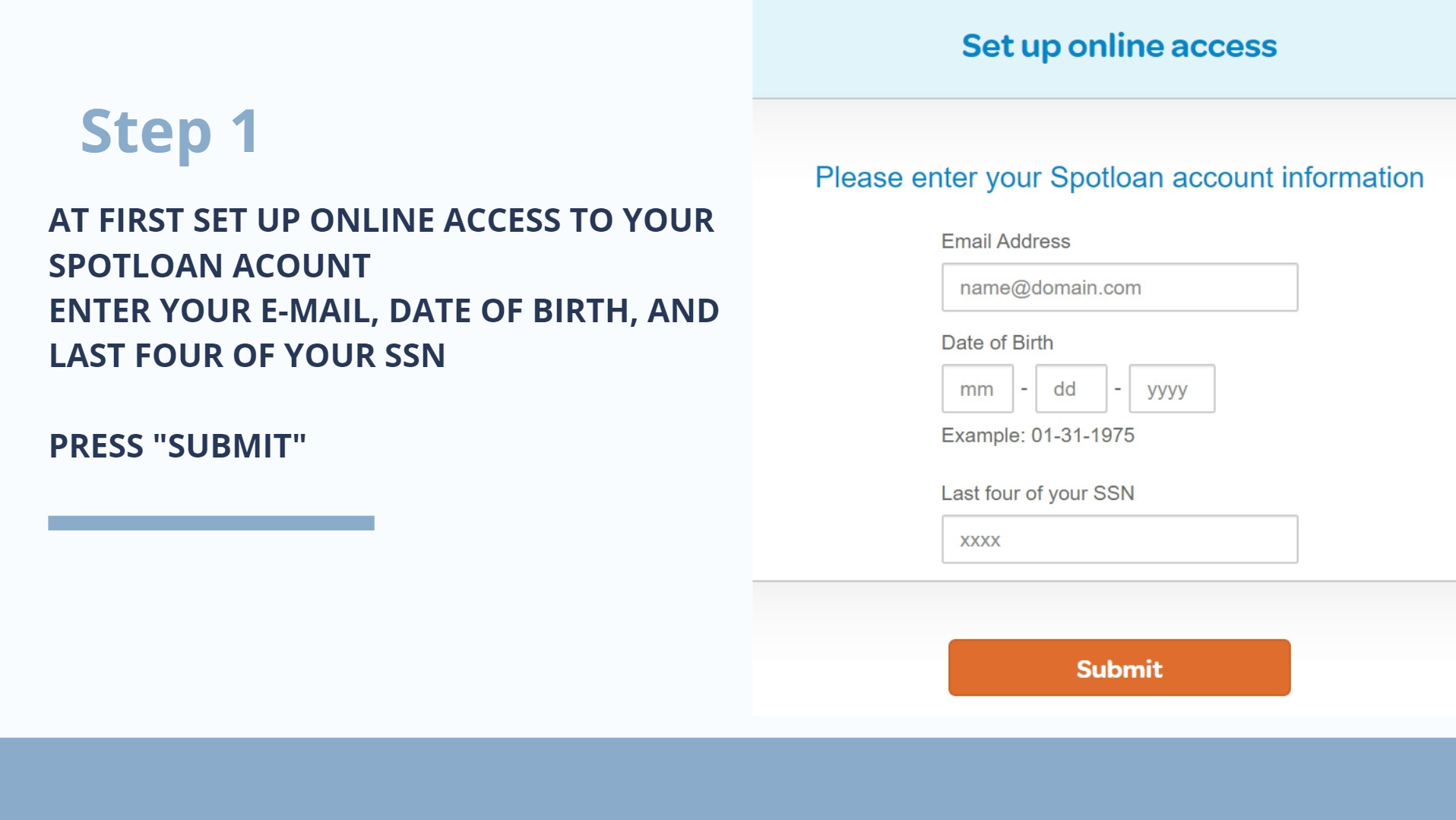Click the "Last four of your SSN" label
Screen dimensions: 1456x820
(1037, 493)
